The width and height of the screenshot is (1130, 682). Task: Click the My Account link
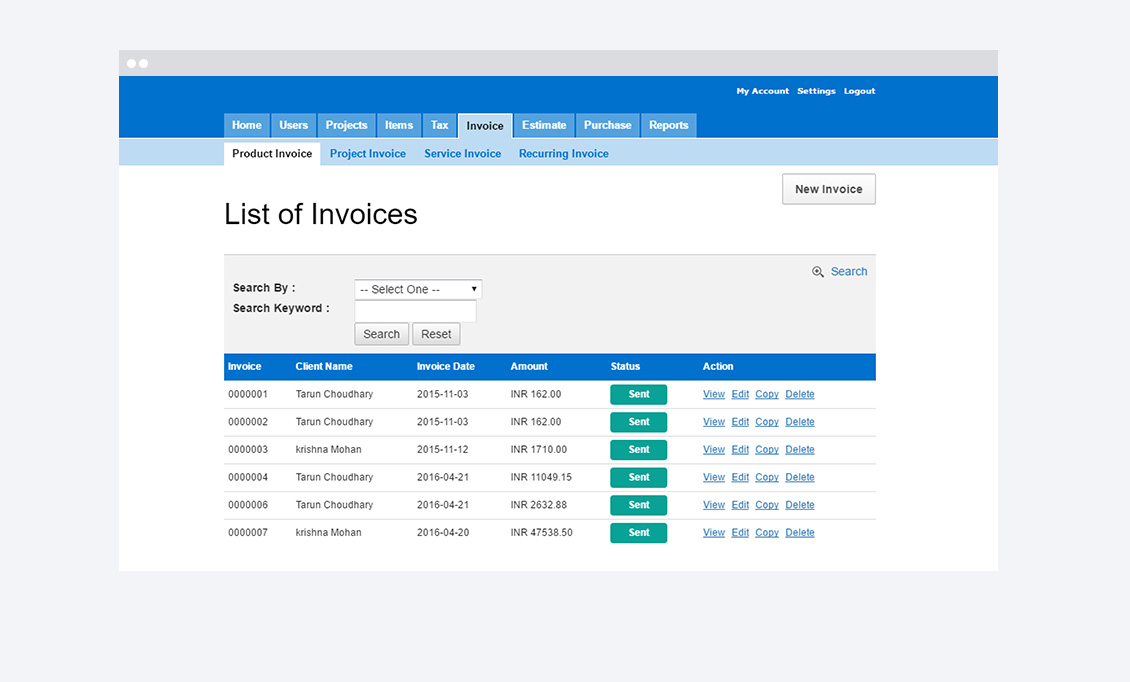point(762,91)
